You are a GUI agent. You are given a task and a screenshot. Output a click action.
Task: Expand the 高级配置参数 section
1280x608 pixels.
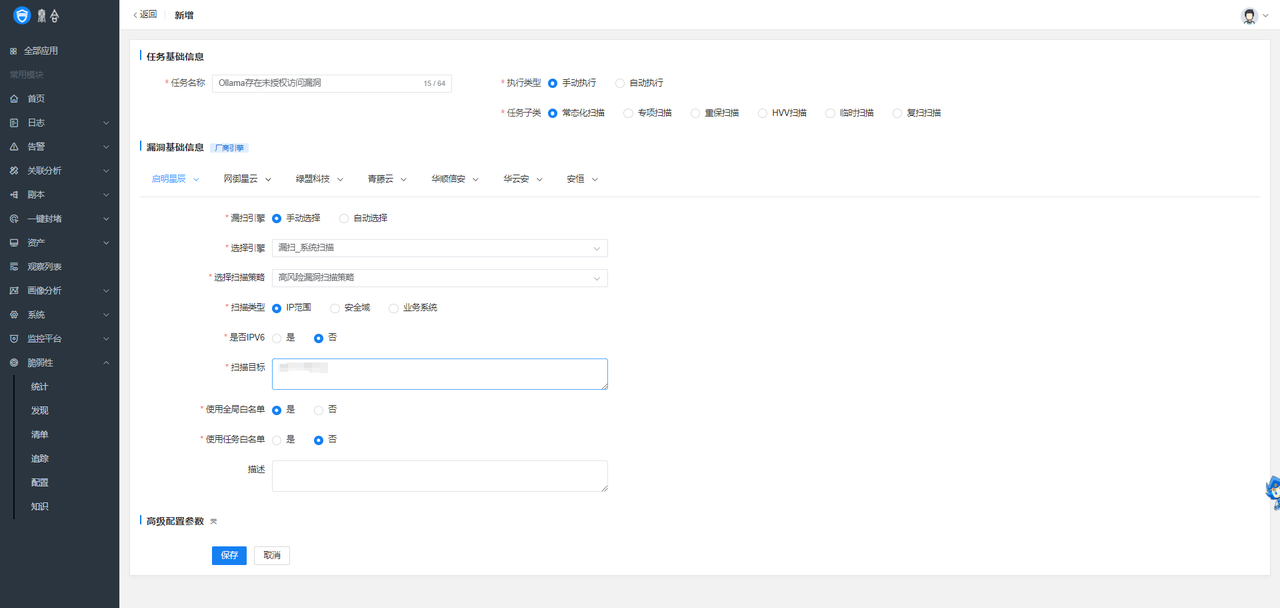coord(213,521)
